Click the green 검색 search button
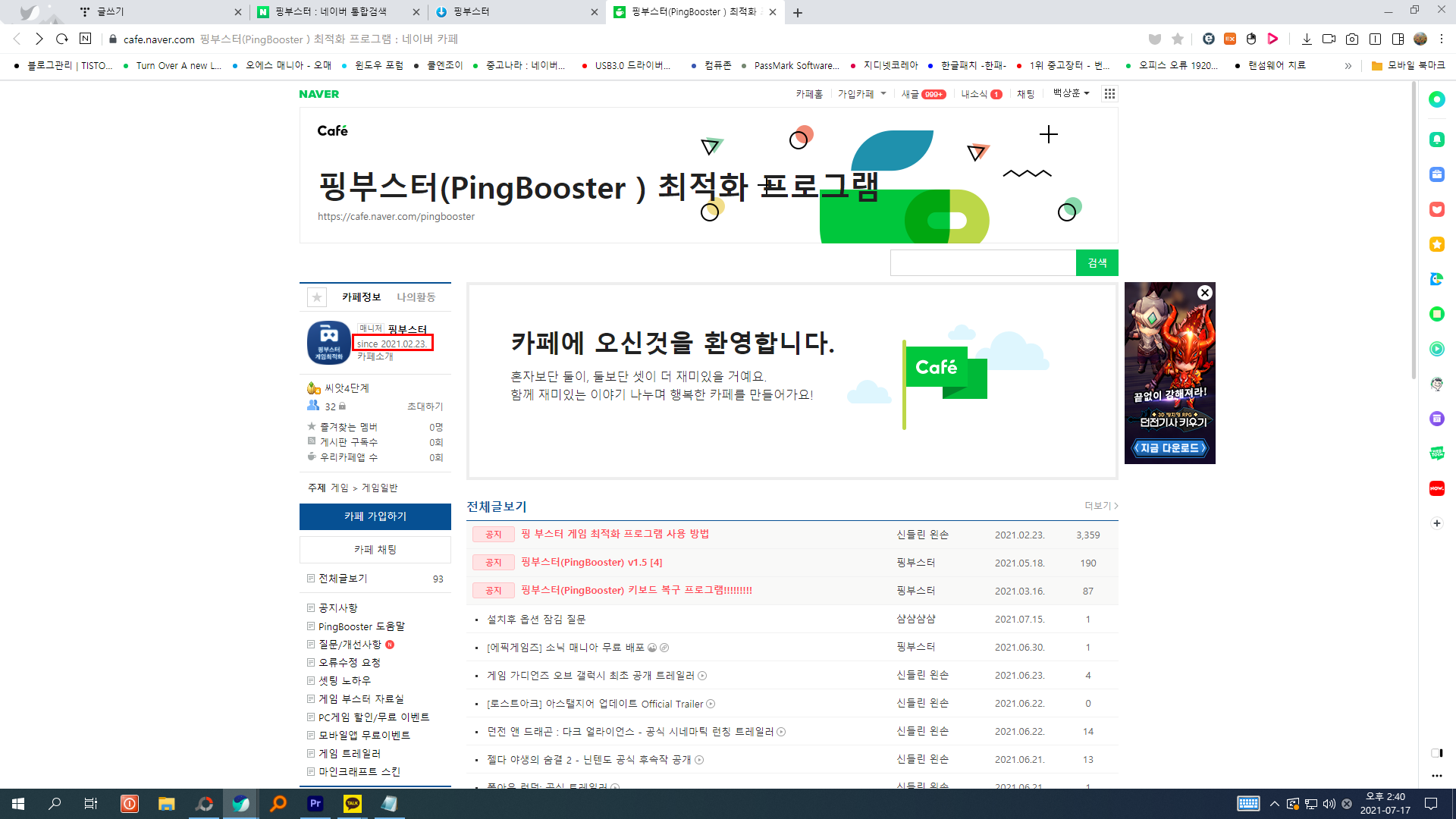Screen dimensions: 1456x819 point(1097,263)
